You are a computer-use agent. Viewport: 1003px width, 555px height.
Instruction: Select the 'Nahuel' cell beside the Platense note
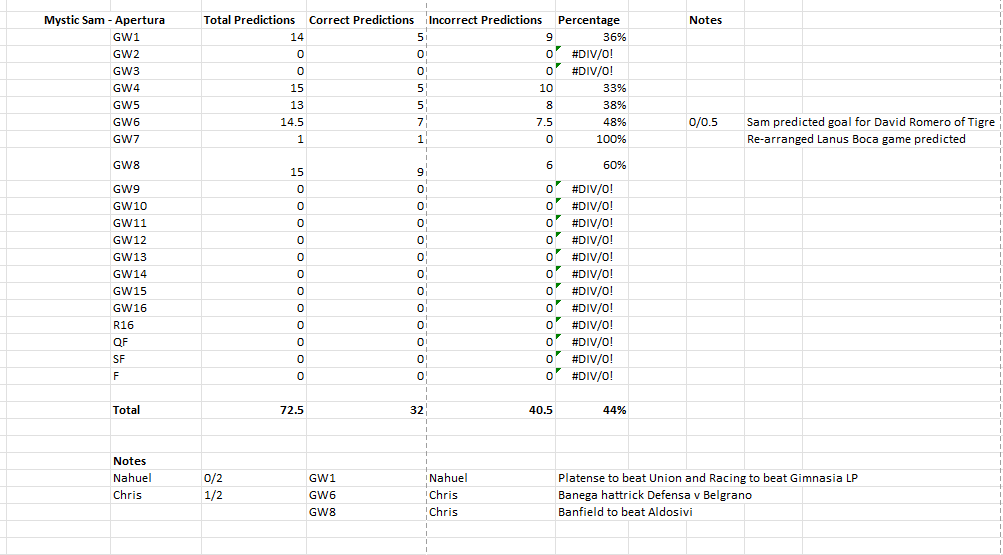click(448, 478)
